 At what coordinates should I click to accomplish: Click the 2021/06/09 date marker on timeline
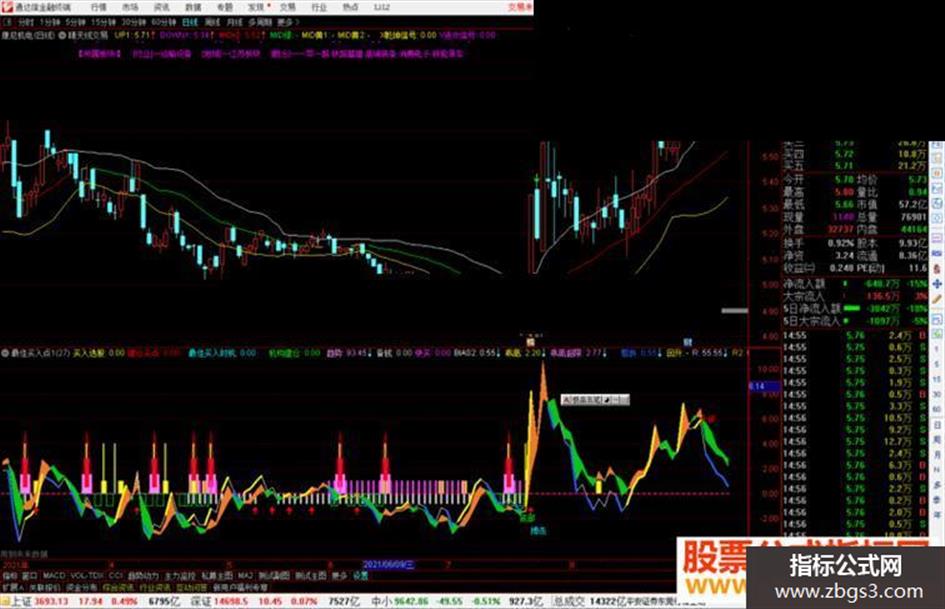pyautogui.click(x=388, y=565)
